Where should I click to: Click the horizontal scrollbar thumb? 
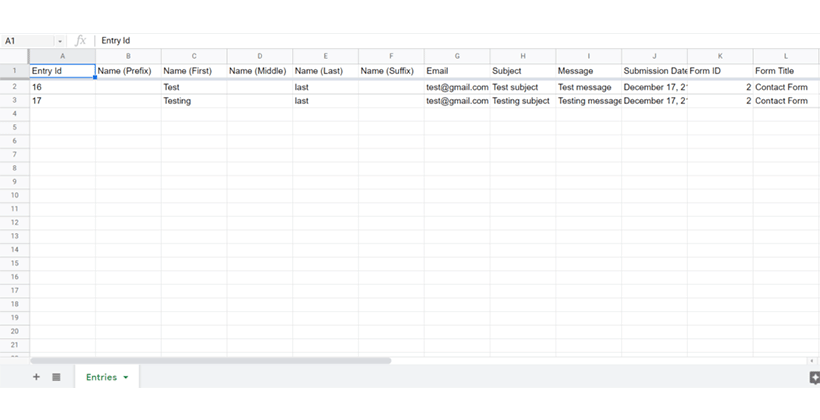211,360
